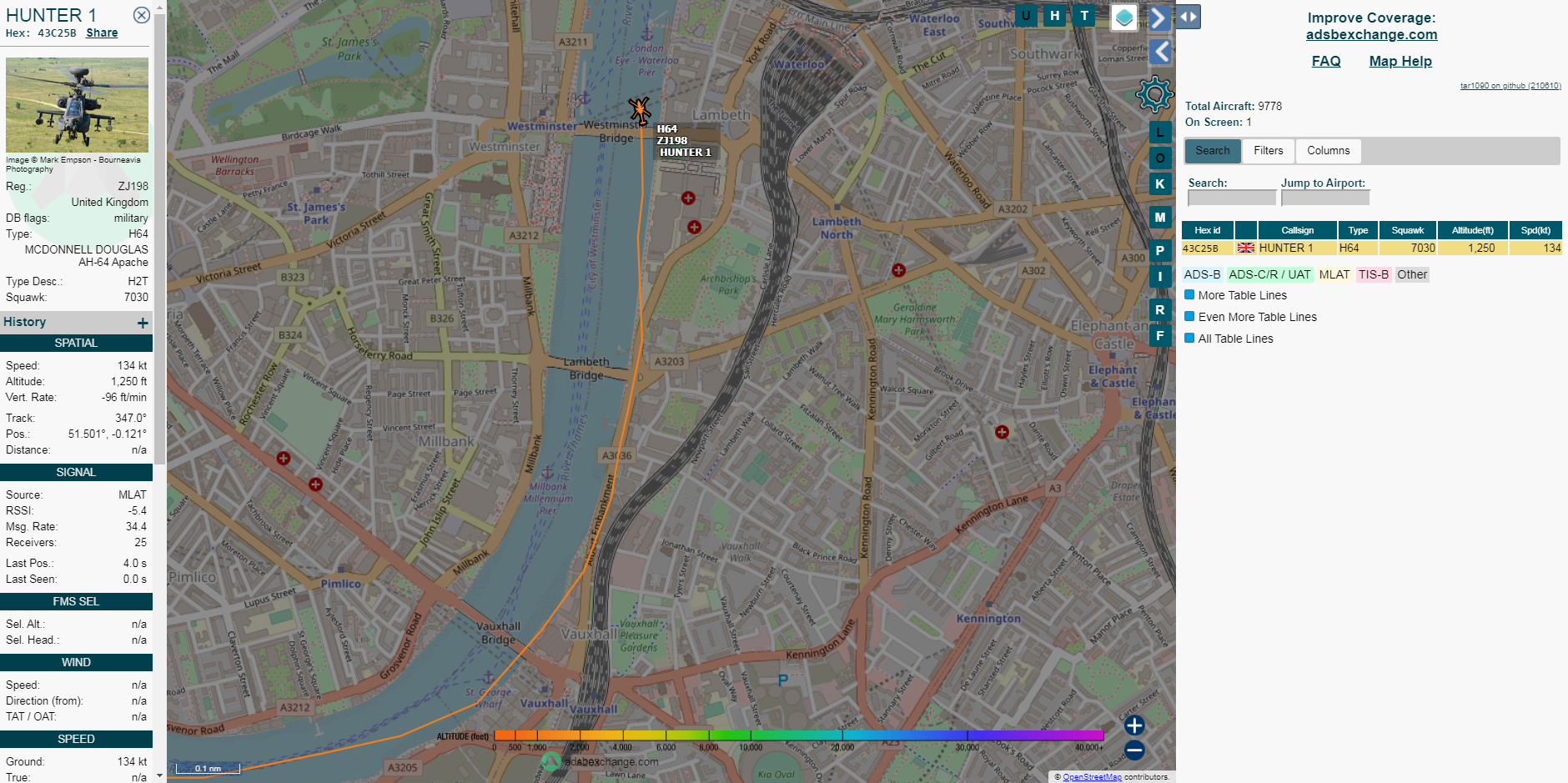The image size is (1568, 783).
Task: Zoom out with the minus map button
Action: 1134,750
